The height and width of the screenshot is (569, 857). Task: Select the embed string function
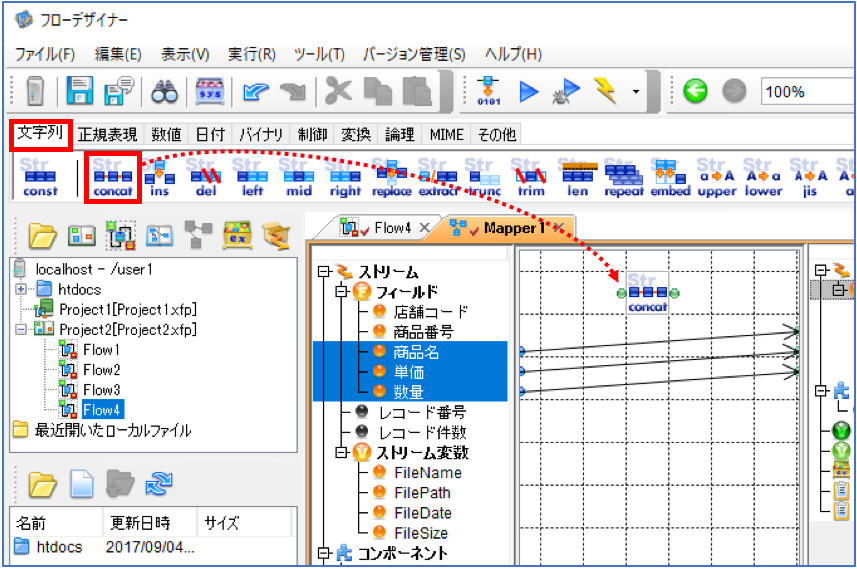click(x=670, y=178)
